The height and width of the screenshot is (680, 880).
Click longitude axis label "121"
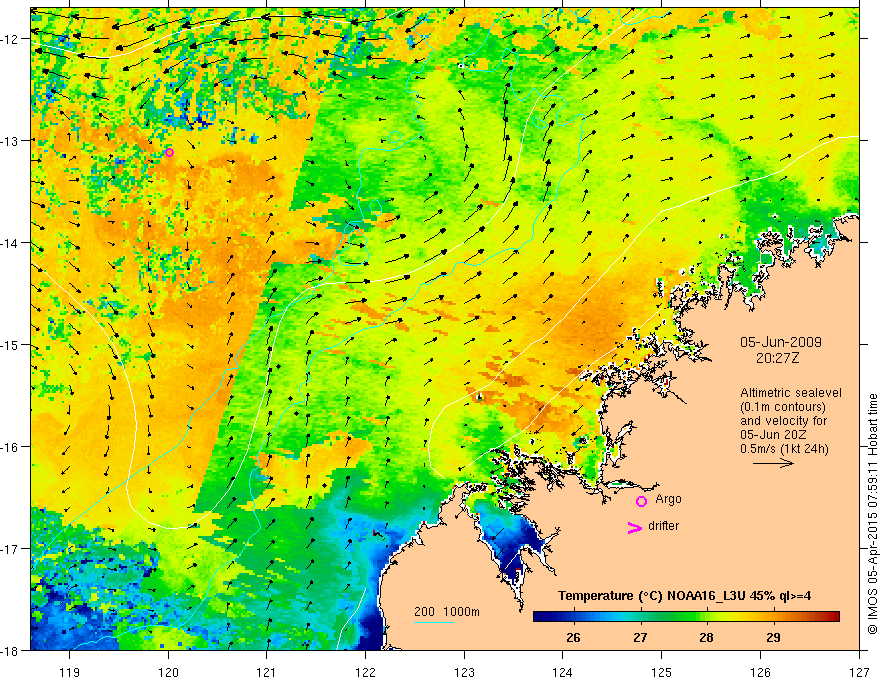(267, 671)
